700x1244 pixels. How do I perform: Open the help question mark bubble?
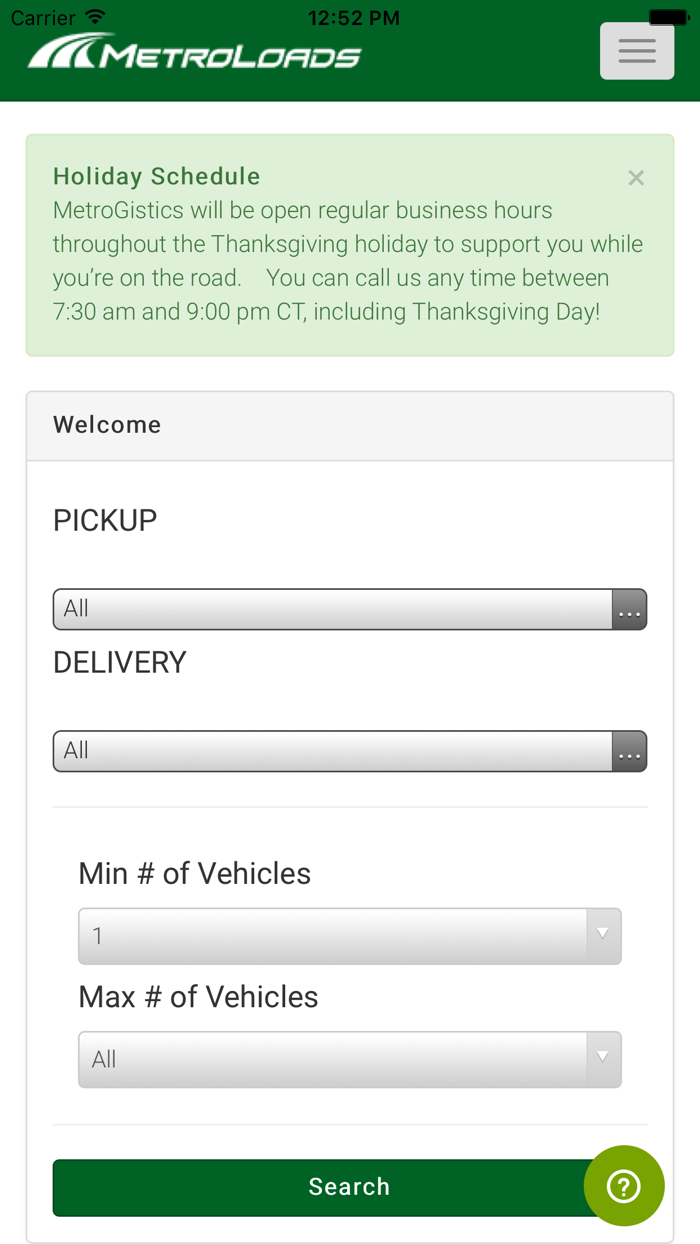tap(624, 1186)
